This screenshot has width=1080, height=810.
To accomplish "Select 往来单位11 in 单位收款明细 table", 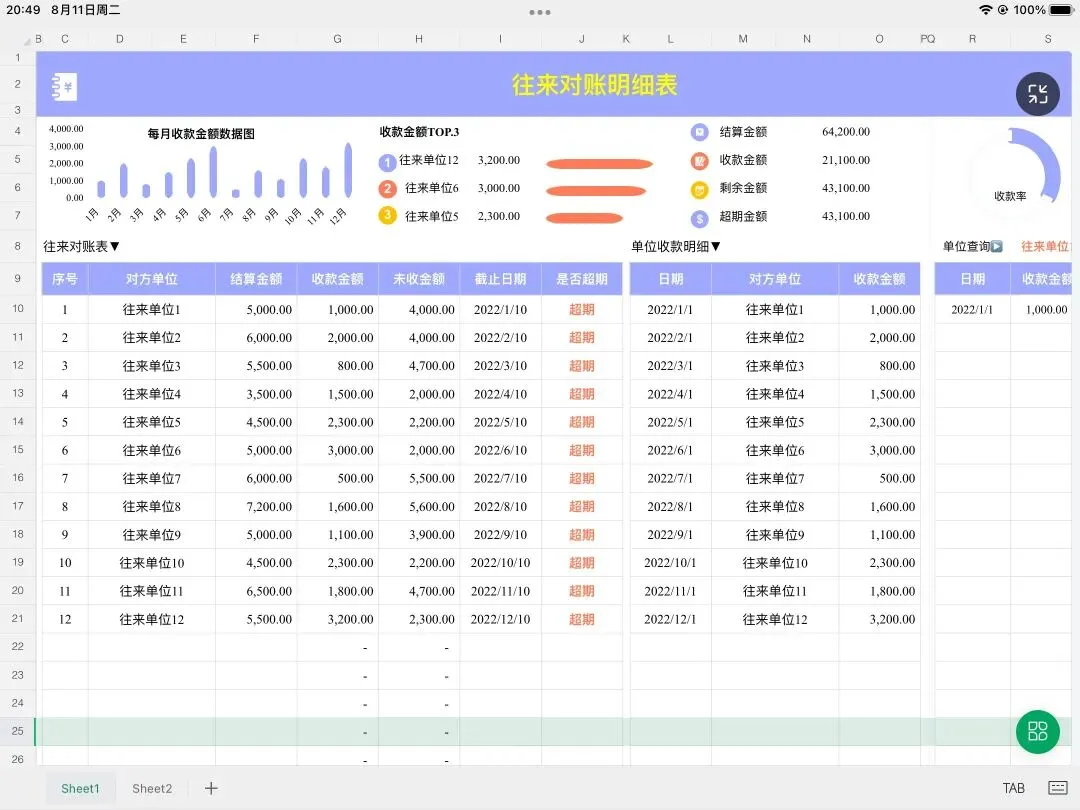I will point(775,591).
